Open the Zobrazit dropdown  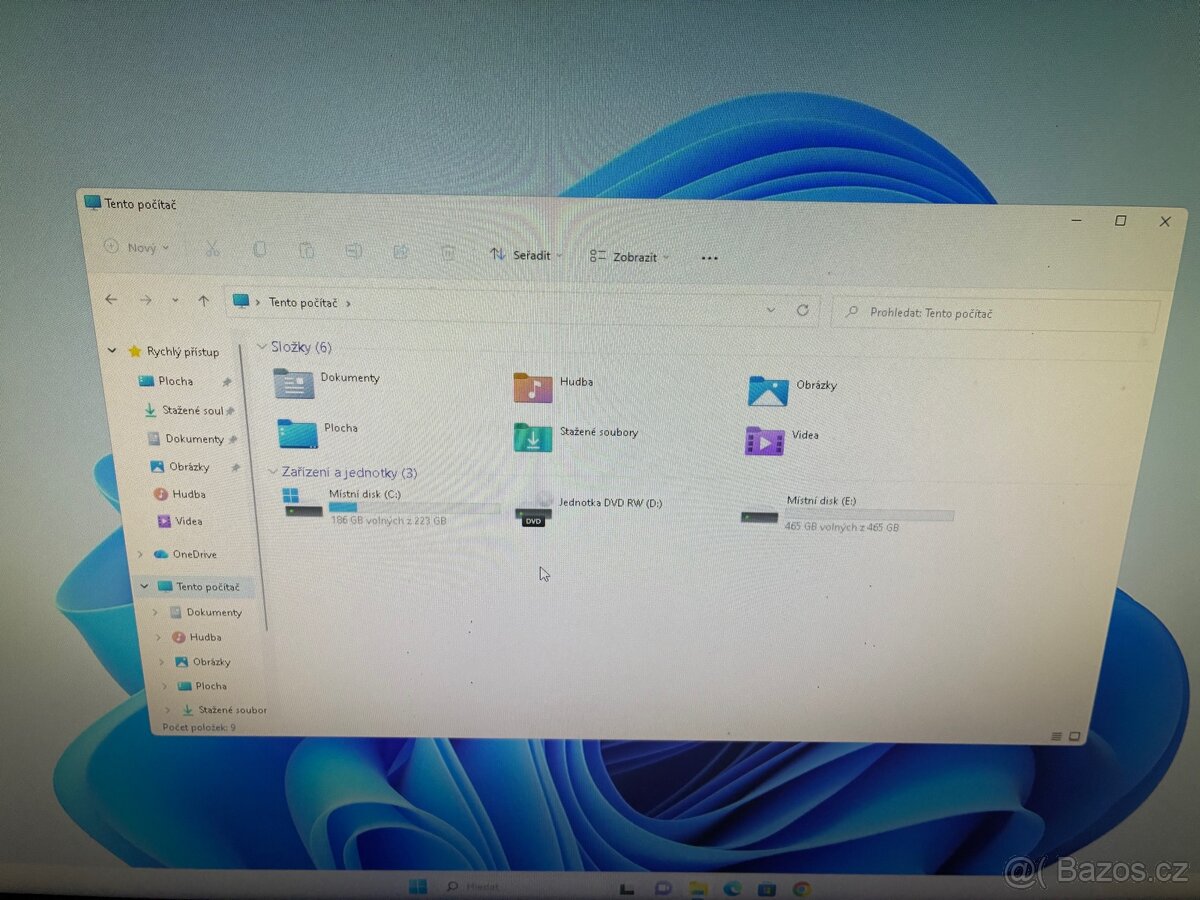pos(627,256)
